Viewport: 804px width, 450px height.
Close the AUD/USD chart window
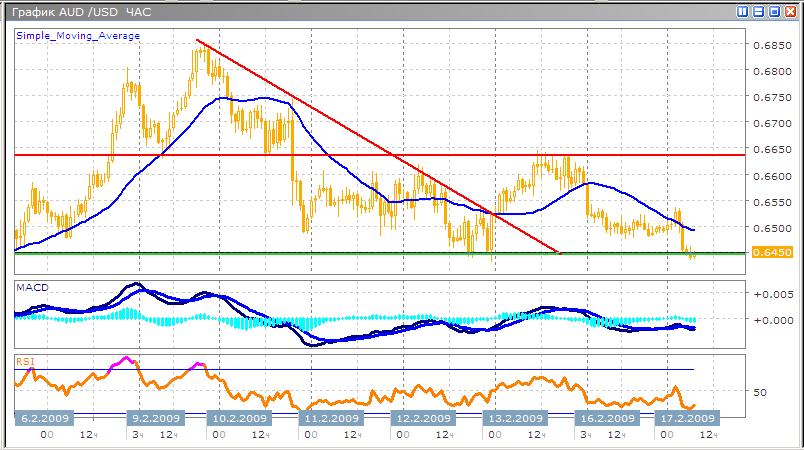coord(789,12)
